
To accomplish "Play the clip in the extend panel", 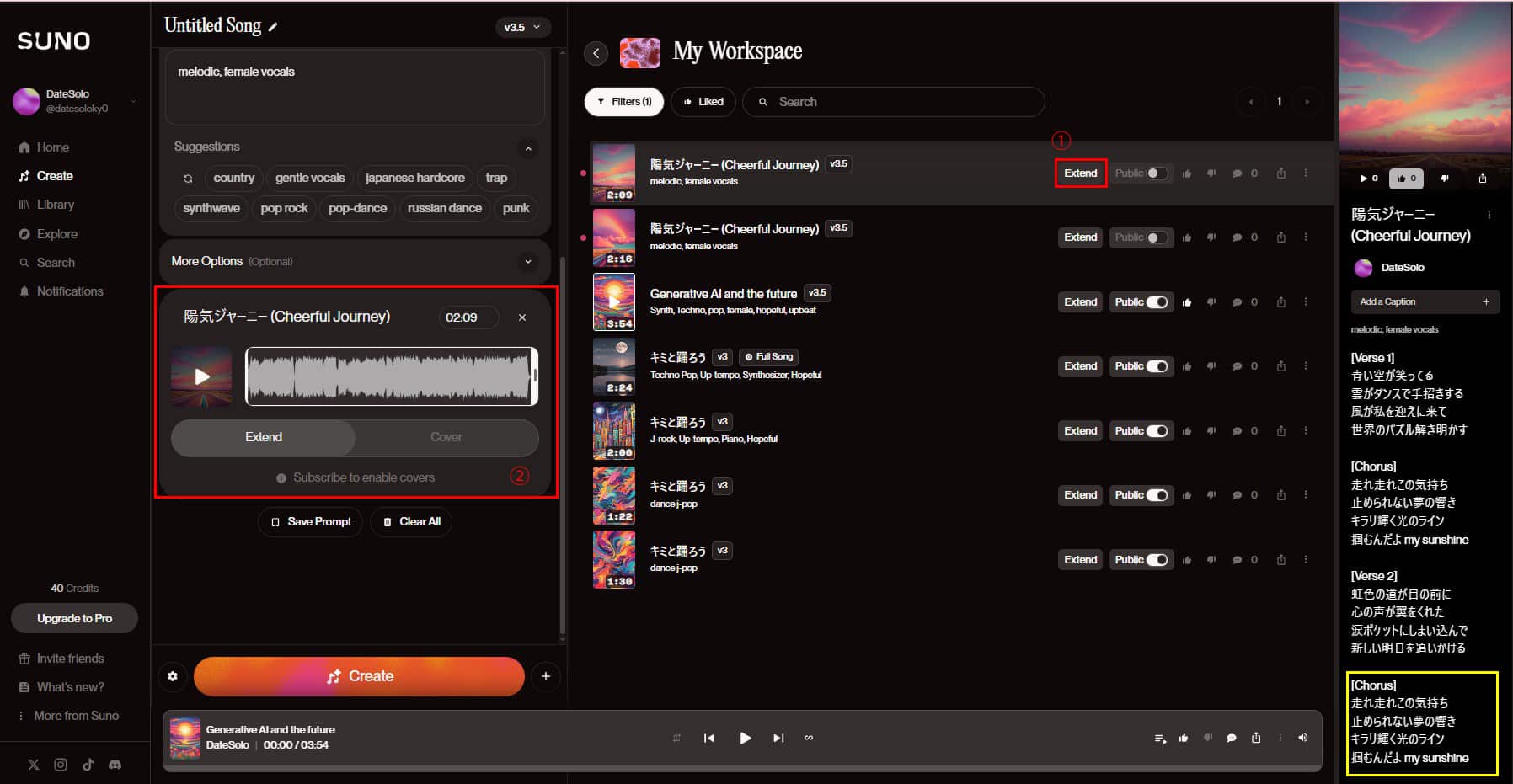I will click(x=202, y=376).
